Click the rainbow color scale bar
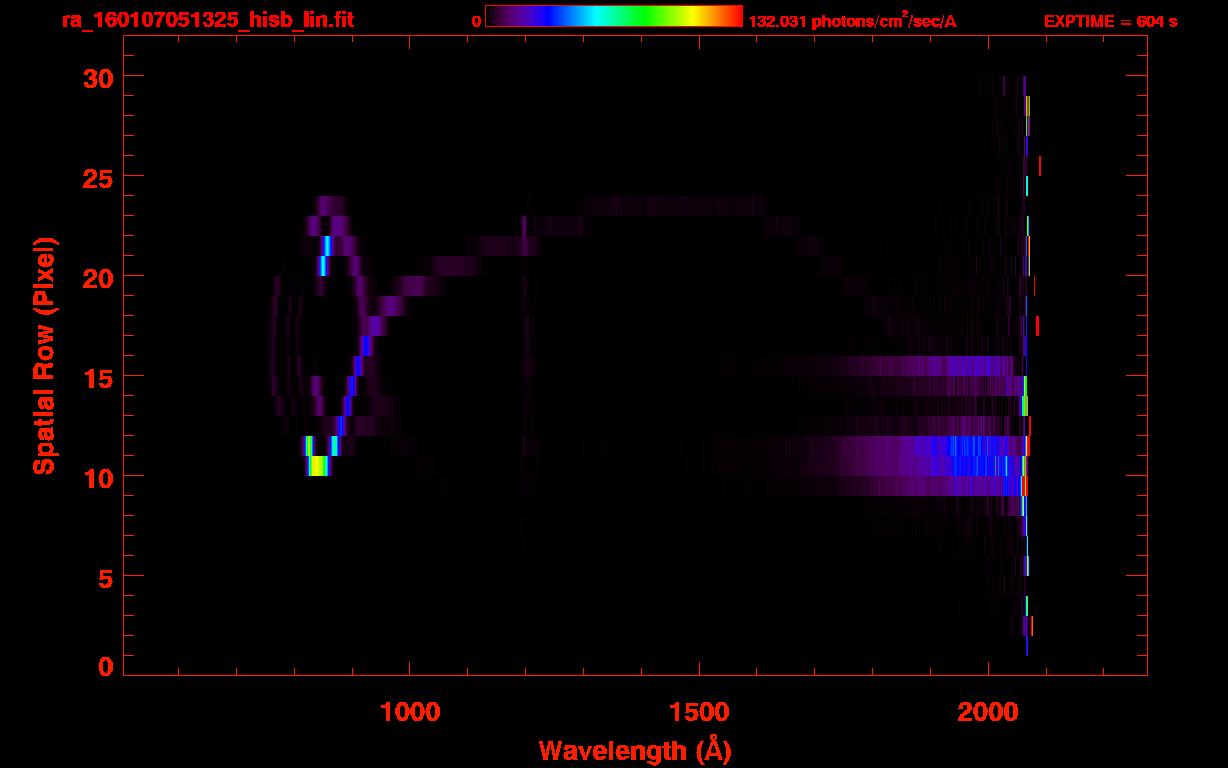The height and width of the screenshot is (768, 1228). [x=614, y=16]
